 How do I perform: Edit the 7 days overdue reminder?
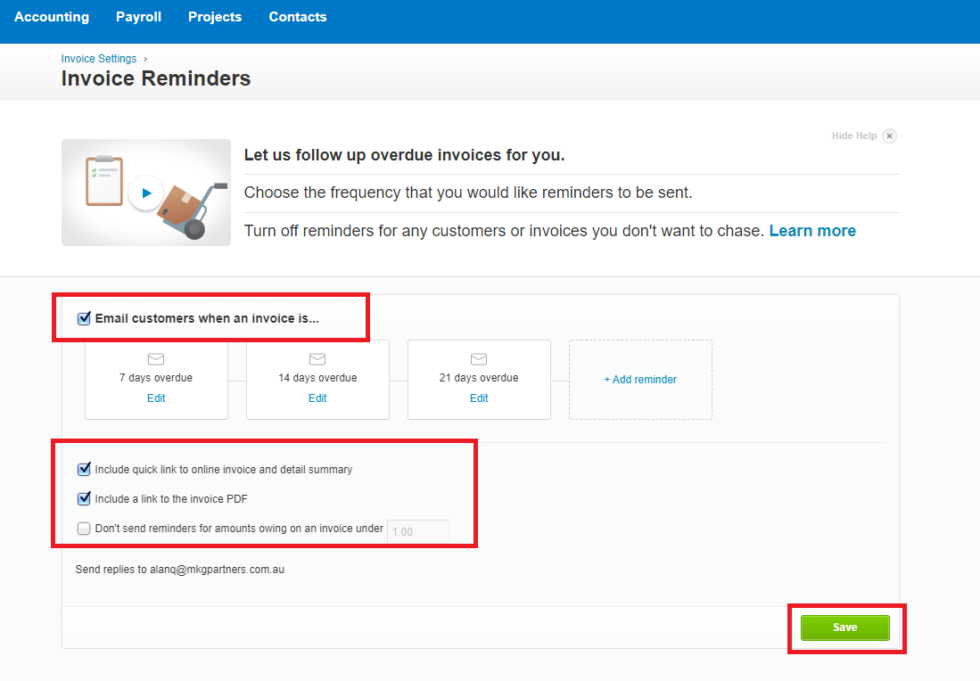tap(155, 397)
